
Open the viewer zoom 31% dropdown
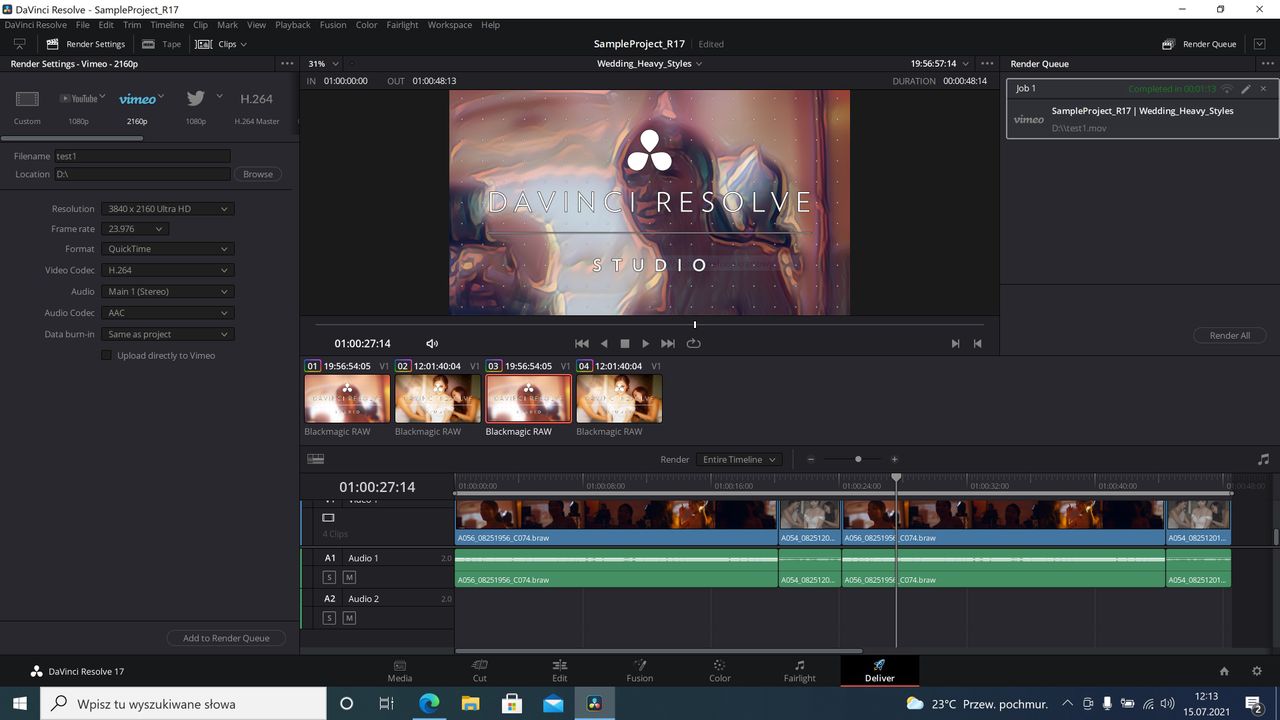[x=323, y=63]
